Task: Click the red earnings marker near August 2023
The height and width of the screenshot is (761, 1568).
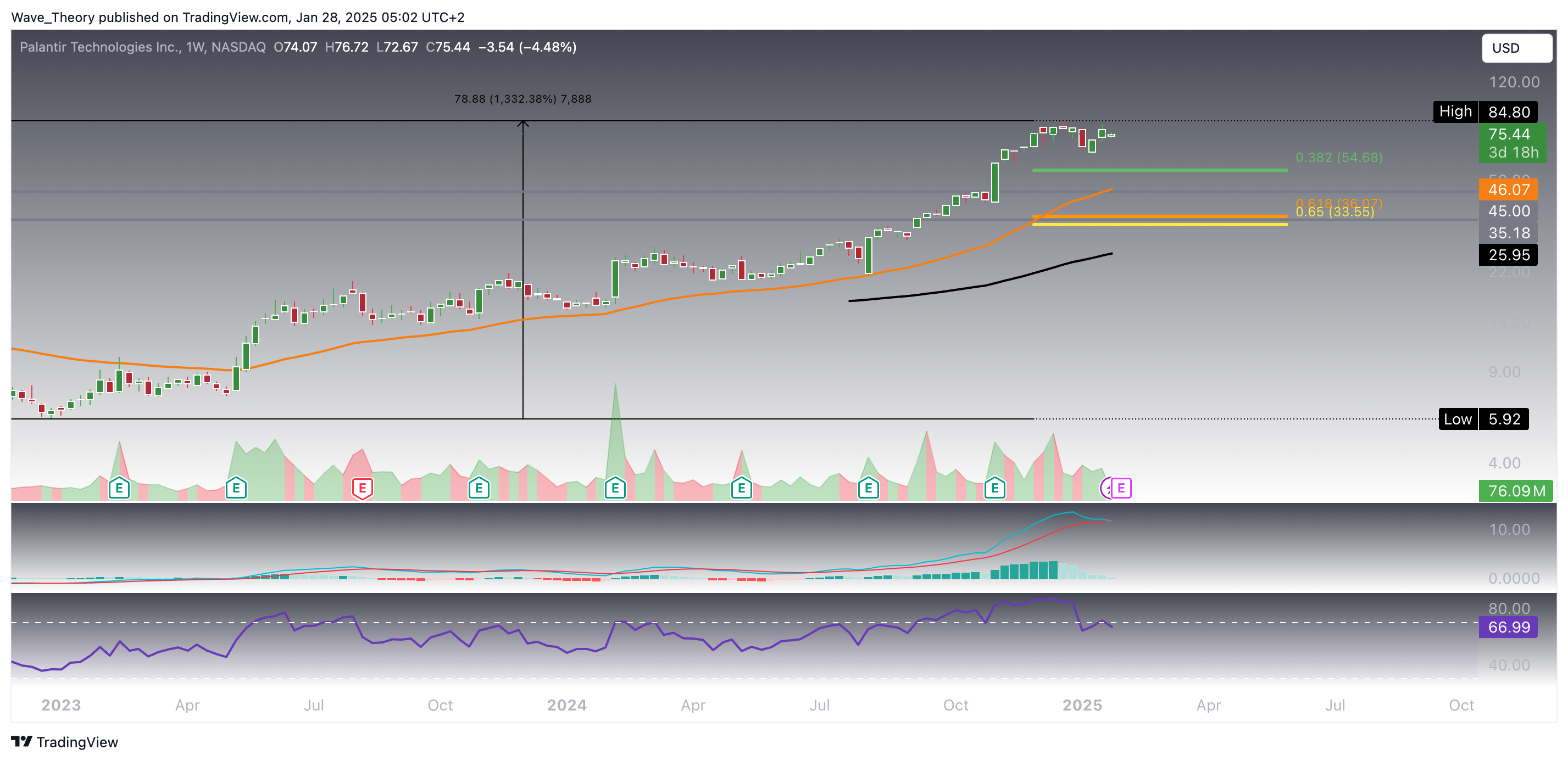Action: [x=362, y=488]
